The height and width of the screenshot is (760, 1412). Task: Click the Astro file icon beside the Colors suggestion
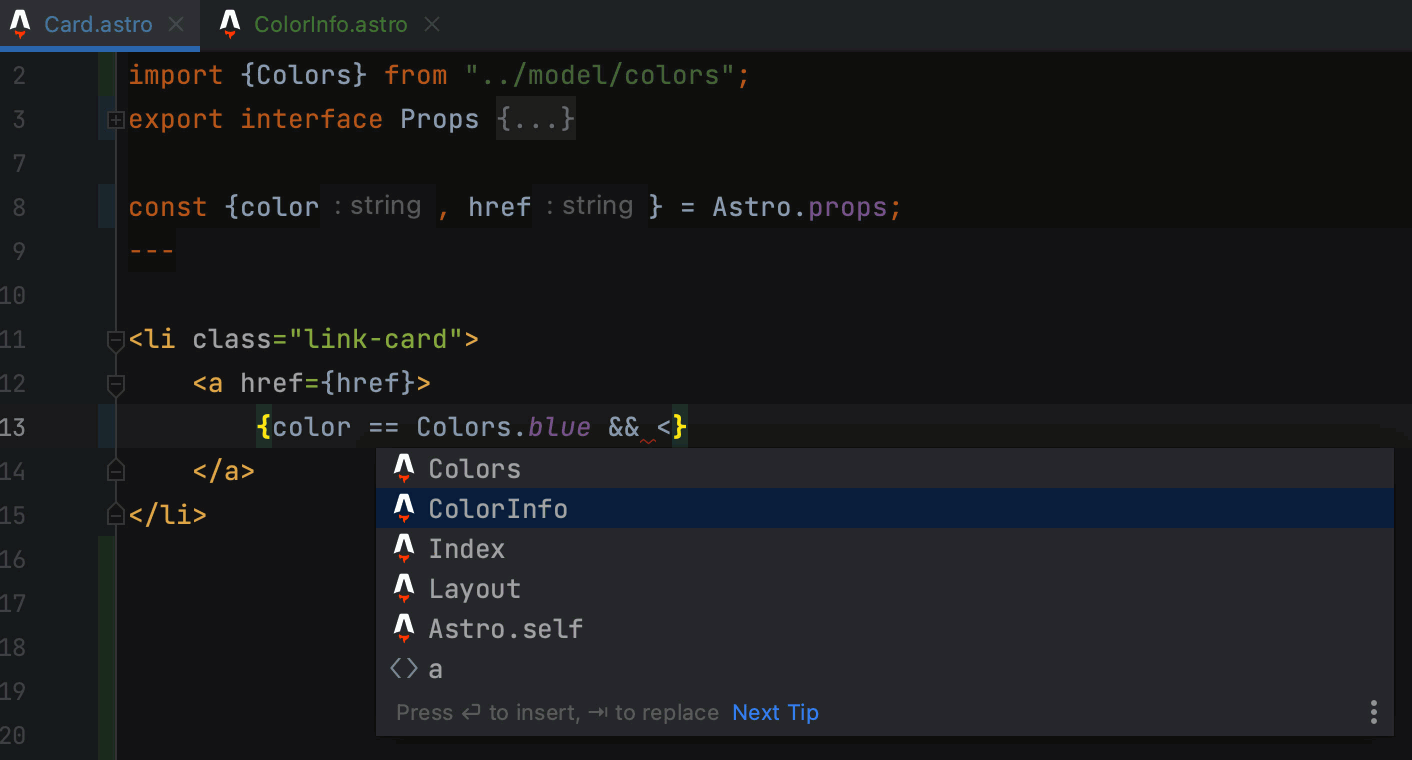click(404, 468)
